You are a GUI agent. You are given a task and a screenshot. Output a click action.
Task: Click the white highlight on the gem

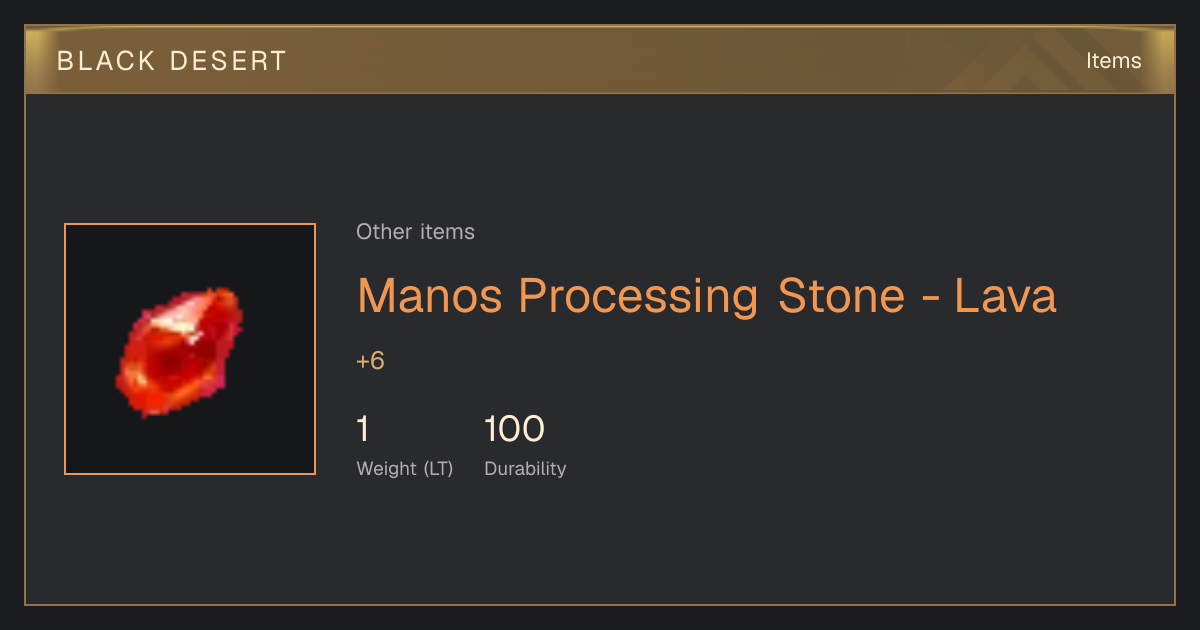(x=180, y=320)
